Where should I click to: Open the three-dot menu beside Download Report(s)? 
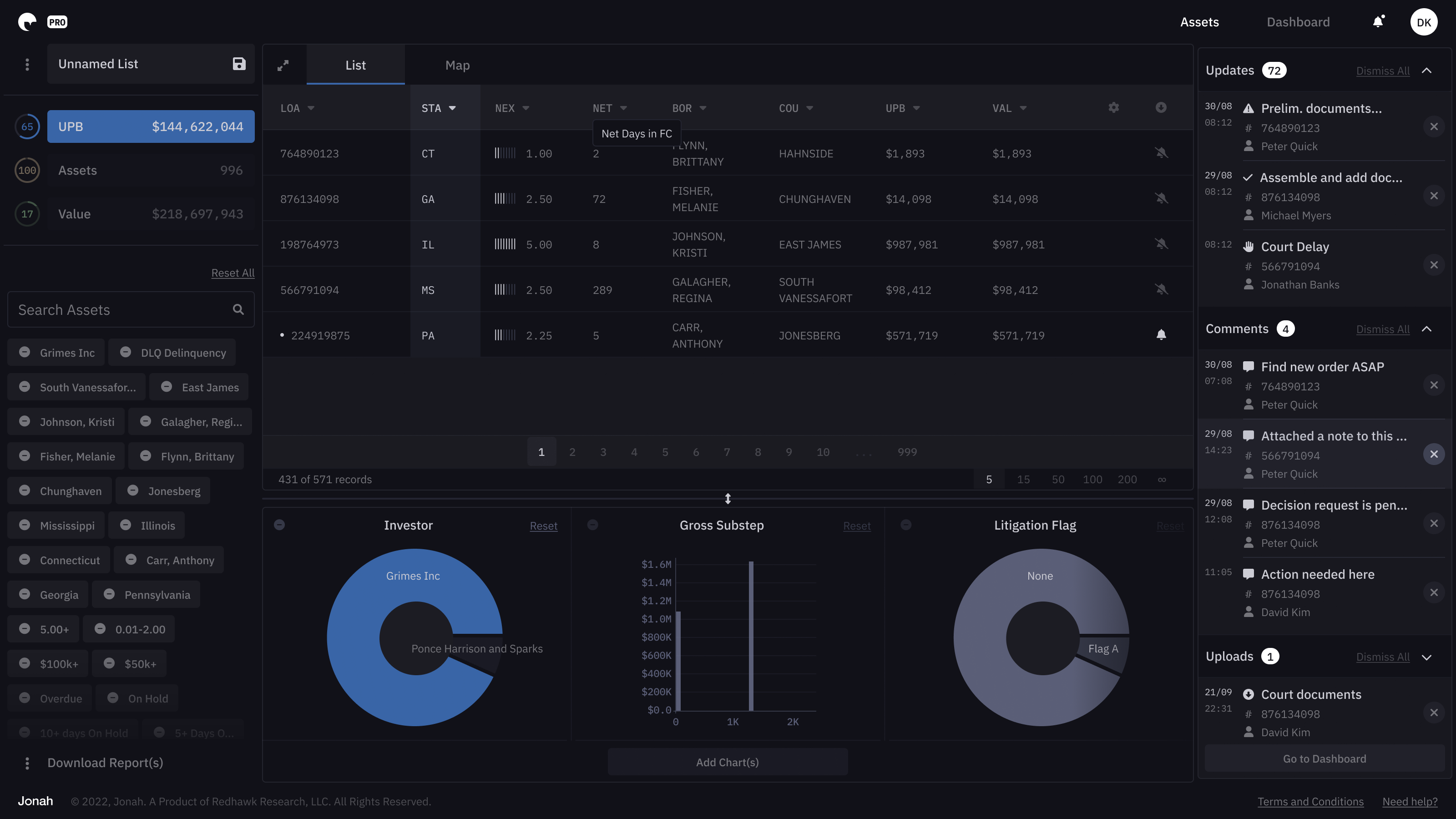[x=27, y=763]
